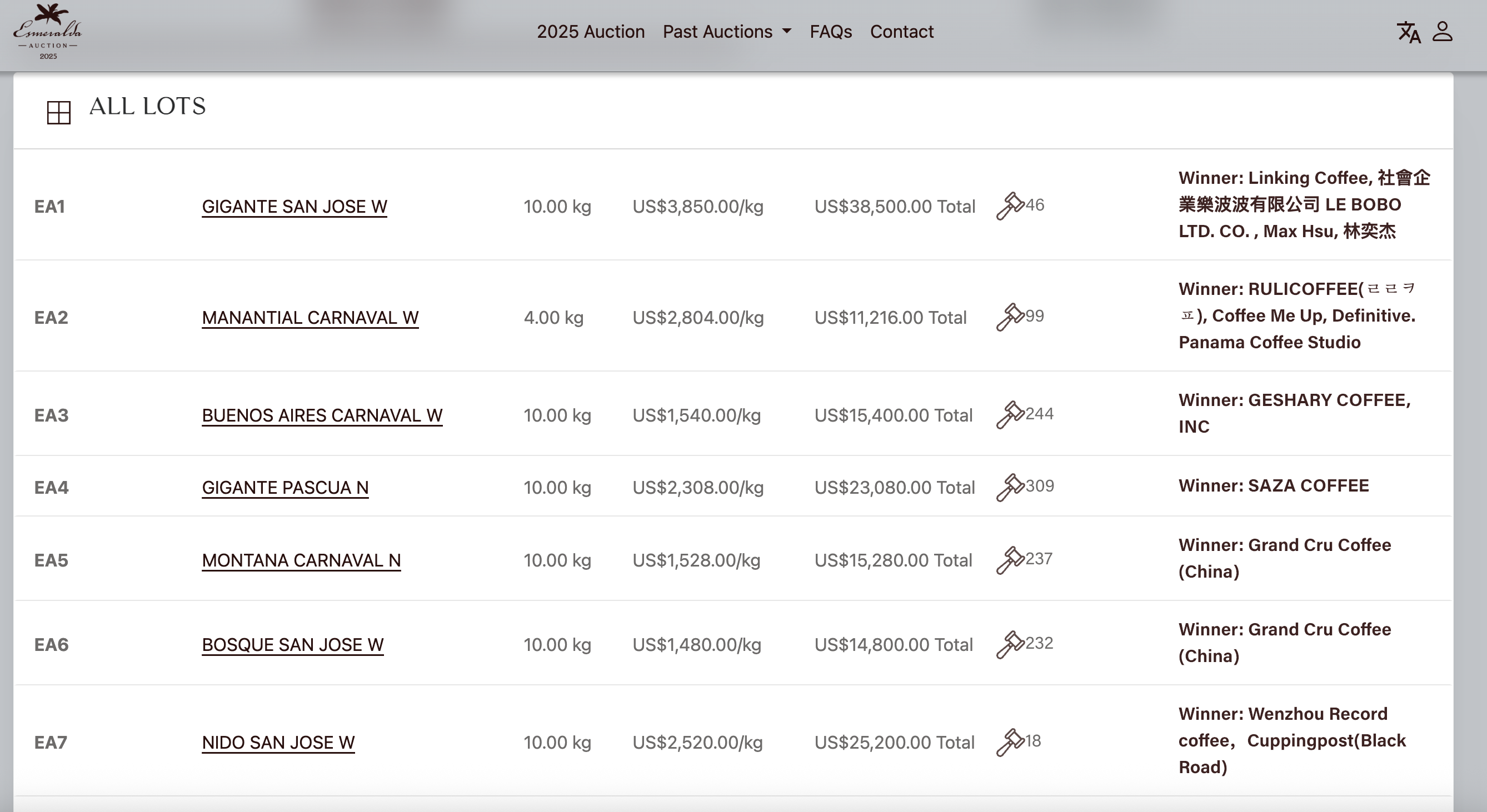Click the bid count 46

tap(1035, 205)
